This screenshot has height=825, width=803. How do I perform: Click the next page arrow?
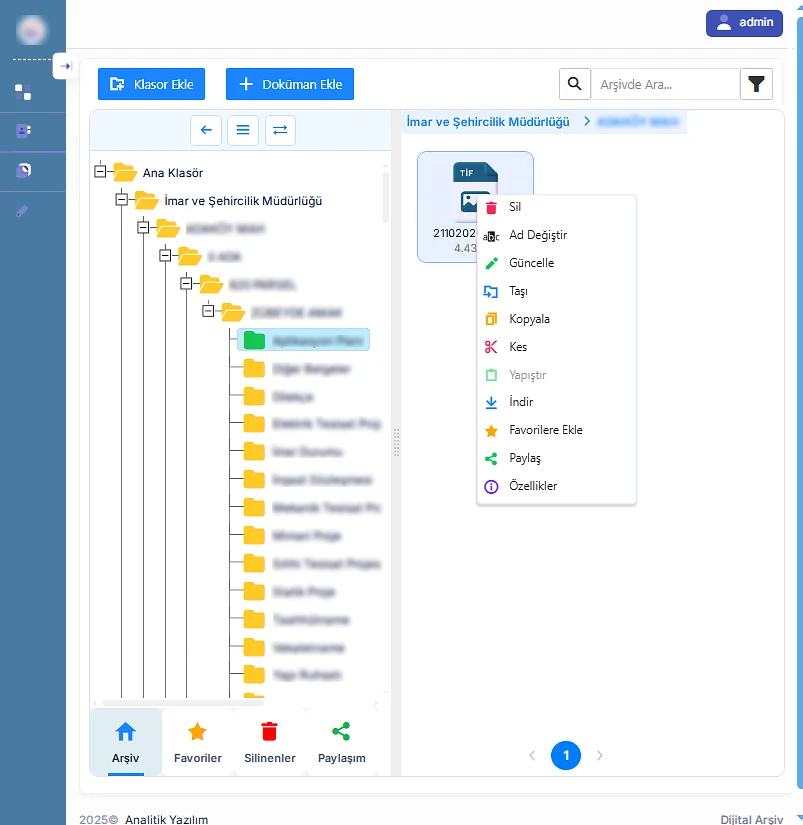pyautogui.click(x=599, y=756)
